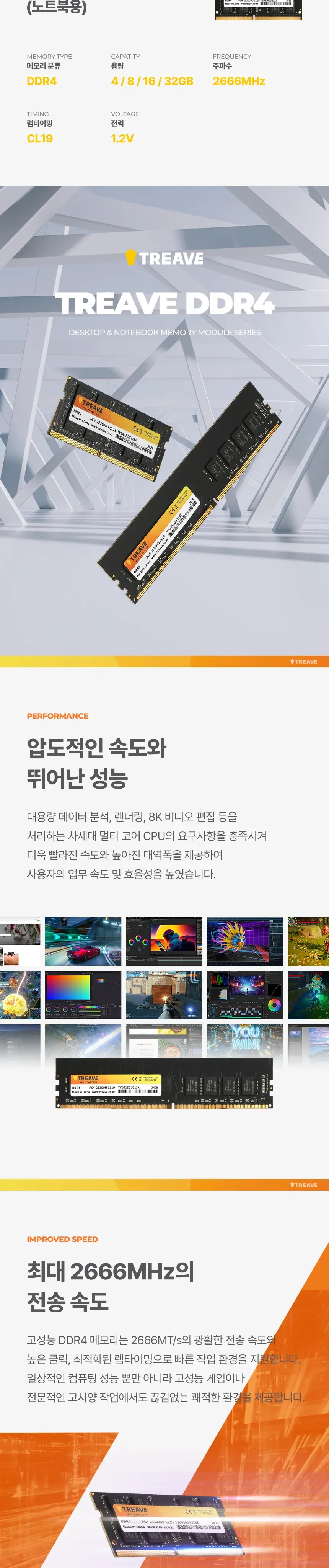Click the line starting '고성능 DDR4 메모리는'

(151, 1340)
